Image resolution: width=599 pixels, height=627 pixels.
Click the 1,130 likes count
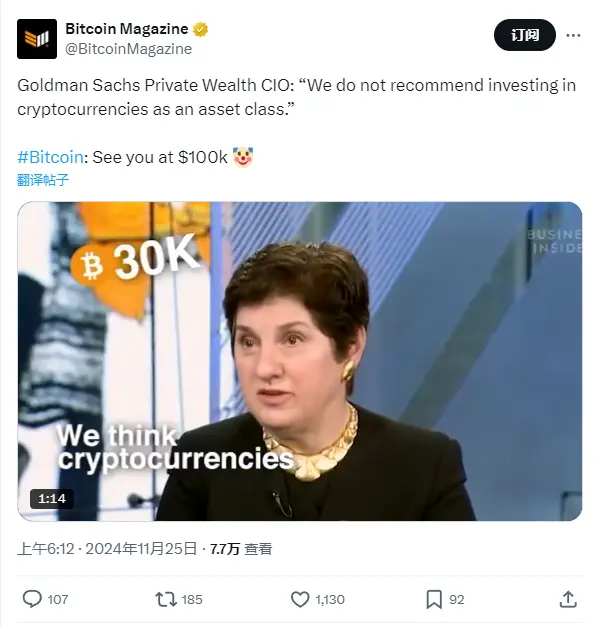click(330, 599)
